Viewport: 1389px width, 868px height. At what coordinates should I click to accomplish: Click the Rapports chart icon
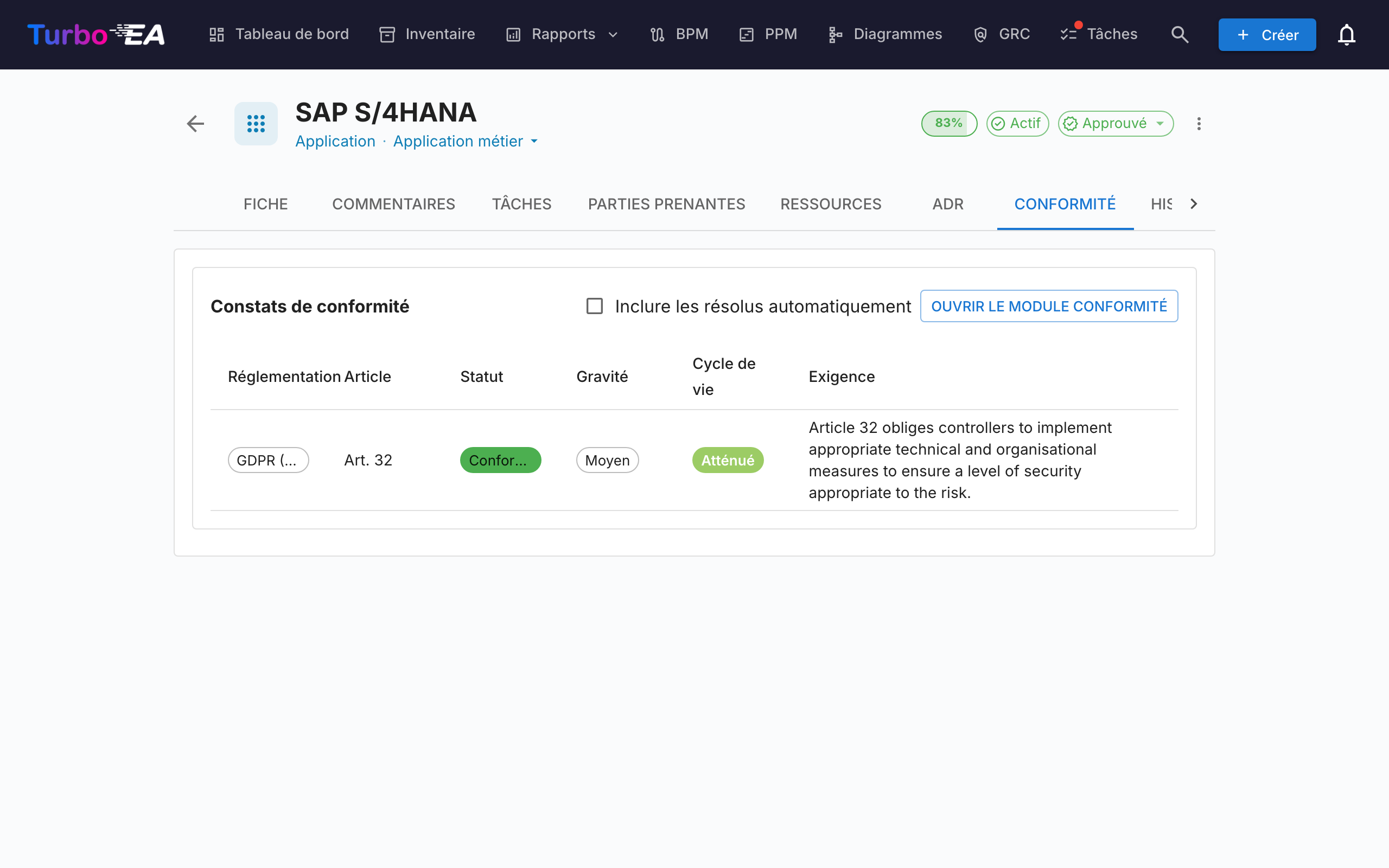pos(513,34)
